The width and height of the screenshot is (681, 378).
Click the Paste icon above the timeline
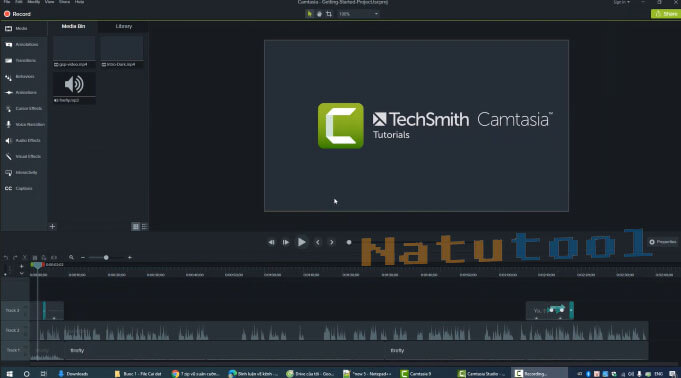[44, 258]
